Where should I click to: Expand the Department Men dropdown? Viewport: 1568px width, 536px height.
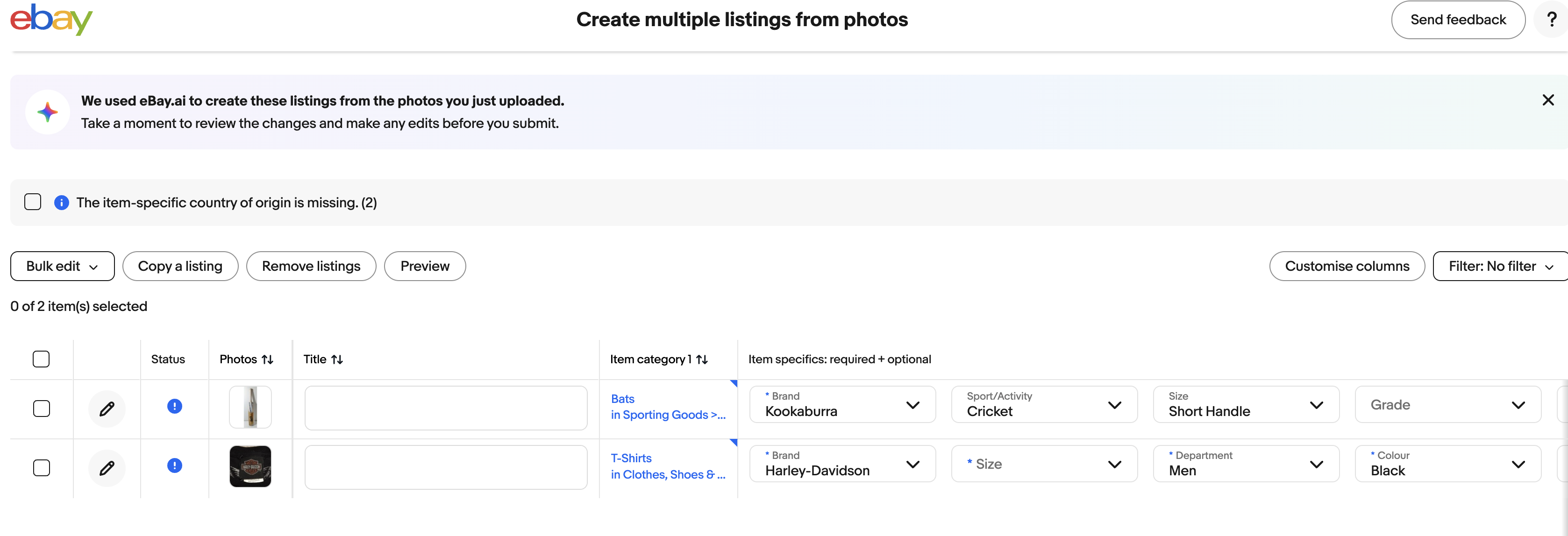click(1246, 464)
